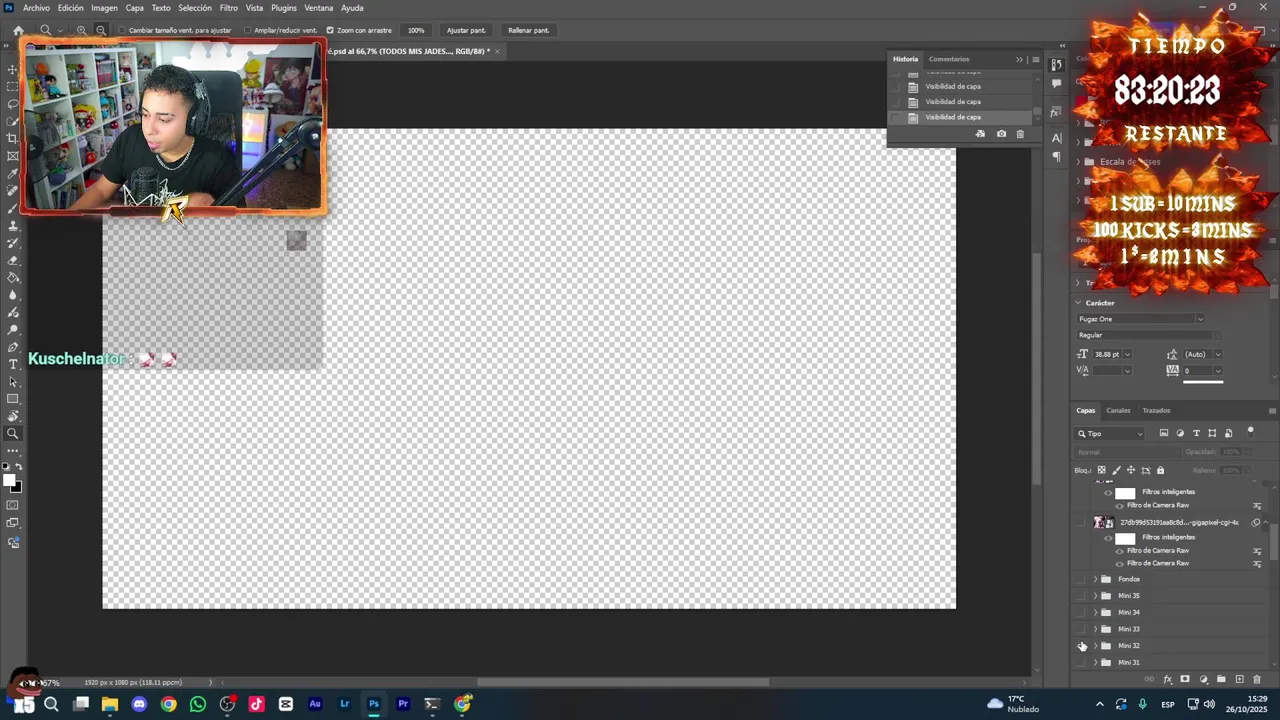Image resolution: width=1280 pixels, height=720 pixels.
Task: Collapse the Carácter panel section
Action: pyautogui.click(x=1078, y=303)
